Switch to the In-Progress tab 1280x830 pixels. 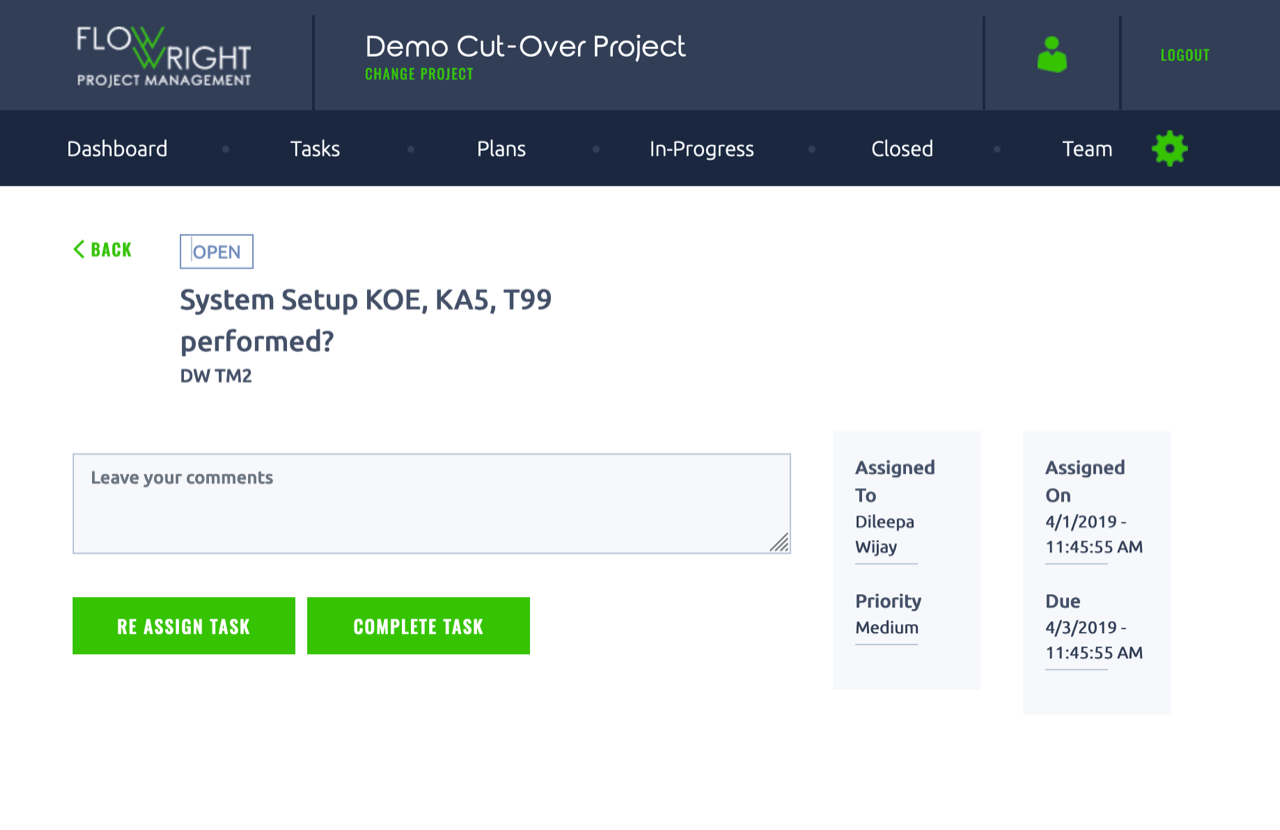coord(701,148)
